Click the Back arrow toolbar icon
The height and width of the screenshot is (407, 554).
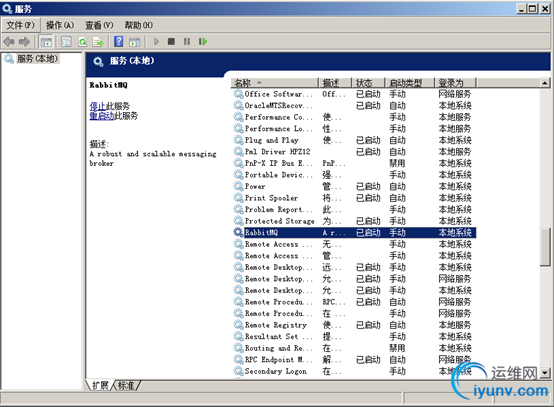(x=9, y=42)
